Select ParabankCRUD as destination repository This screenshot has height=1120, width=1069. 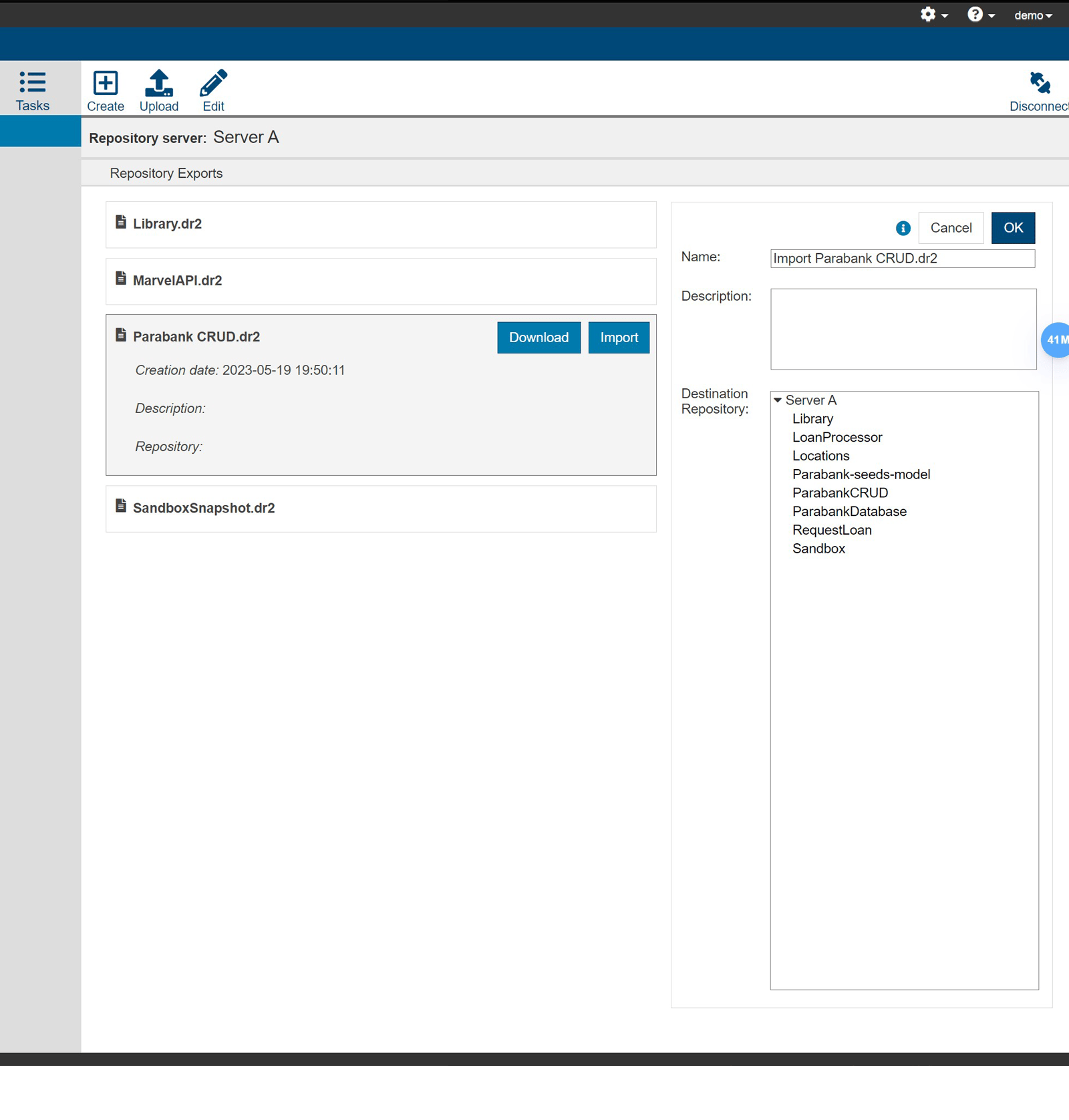click(840, 493)
